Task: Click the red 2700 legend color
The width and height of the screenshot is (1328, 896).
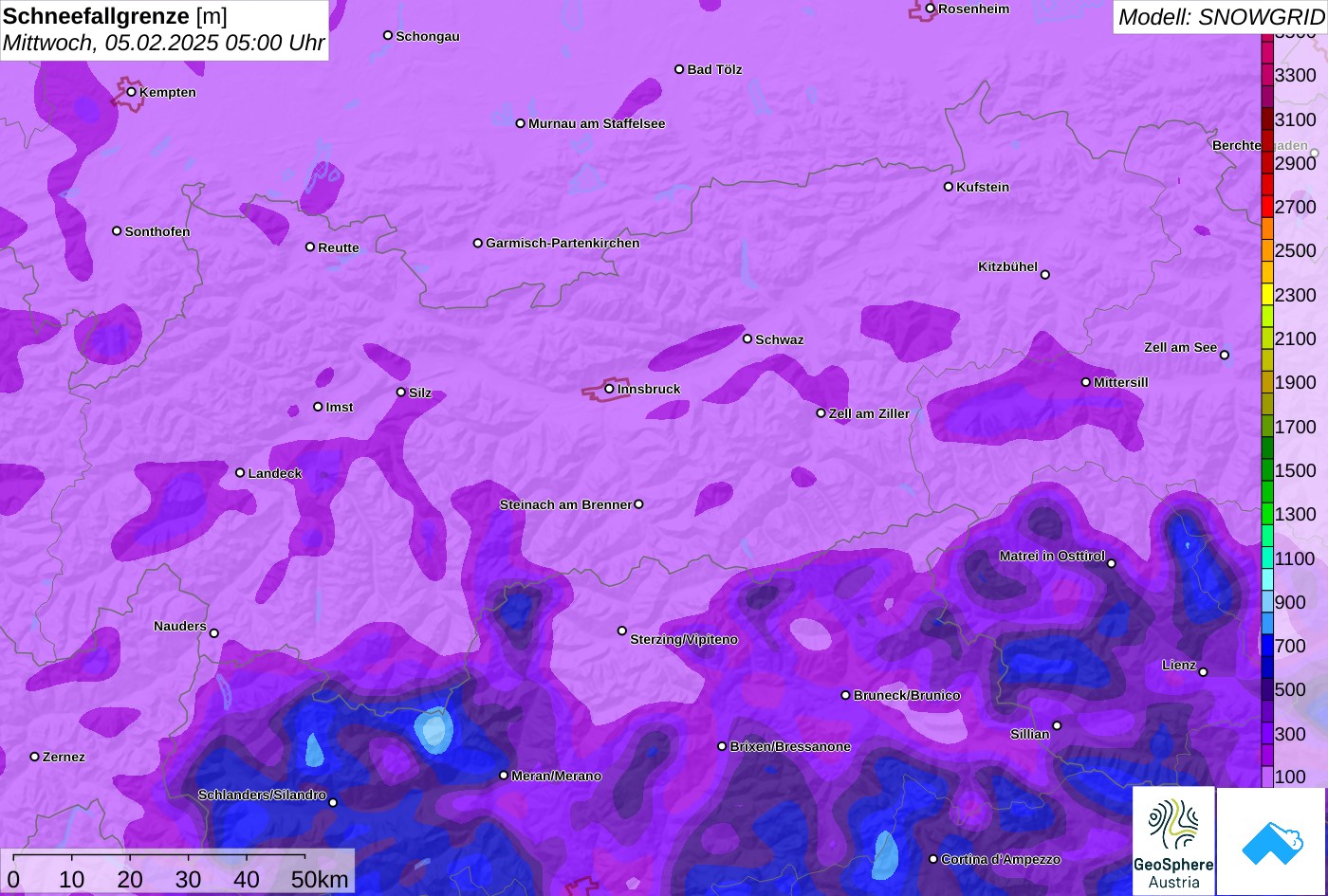Action: (x=1267, y=207)
